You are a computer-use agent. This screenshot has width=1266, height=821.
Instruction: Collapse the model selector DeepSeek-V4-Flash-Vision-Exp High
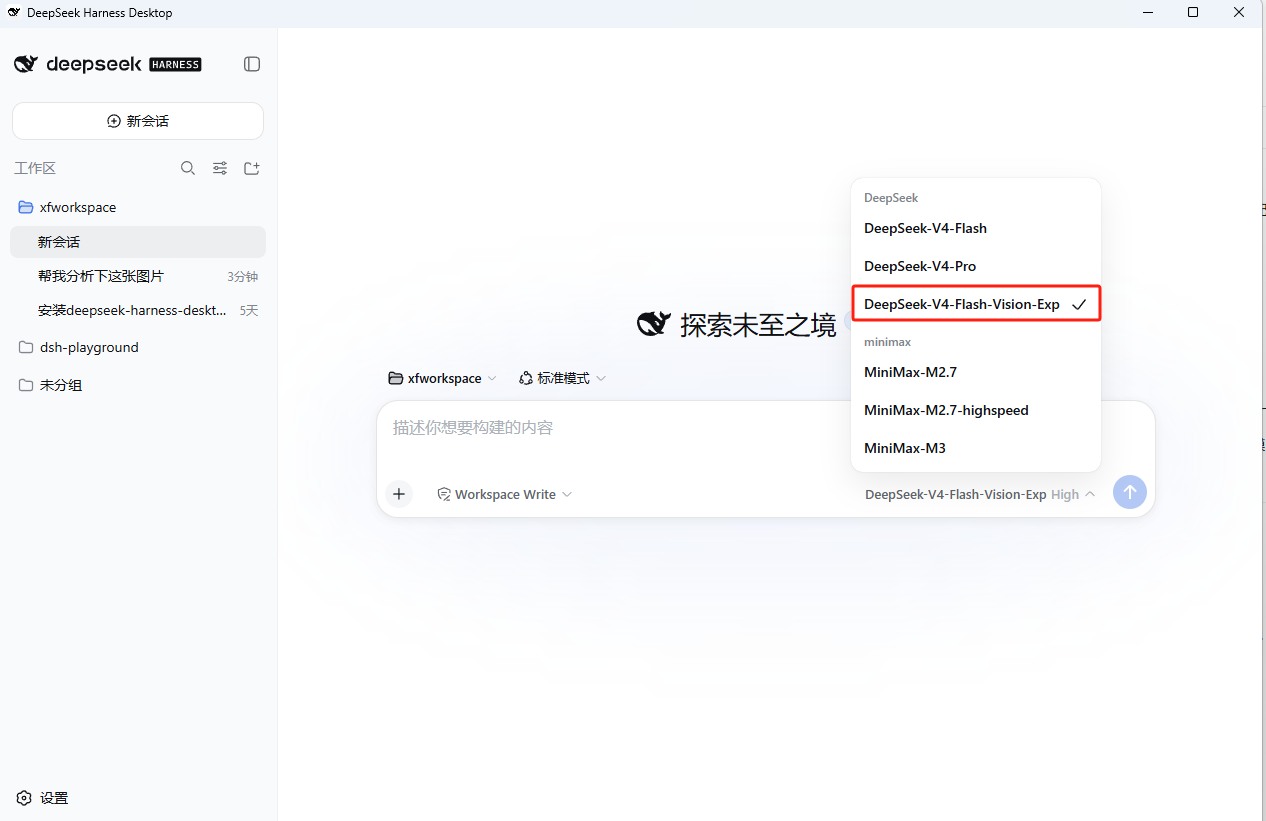click(x=979, y=494)
